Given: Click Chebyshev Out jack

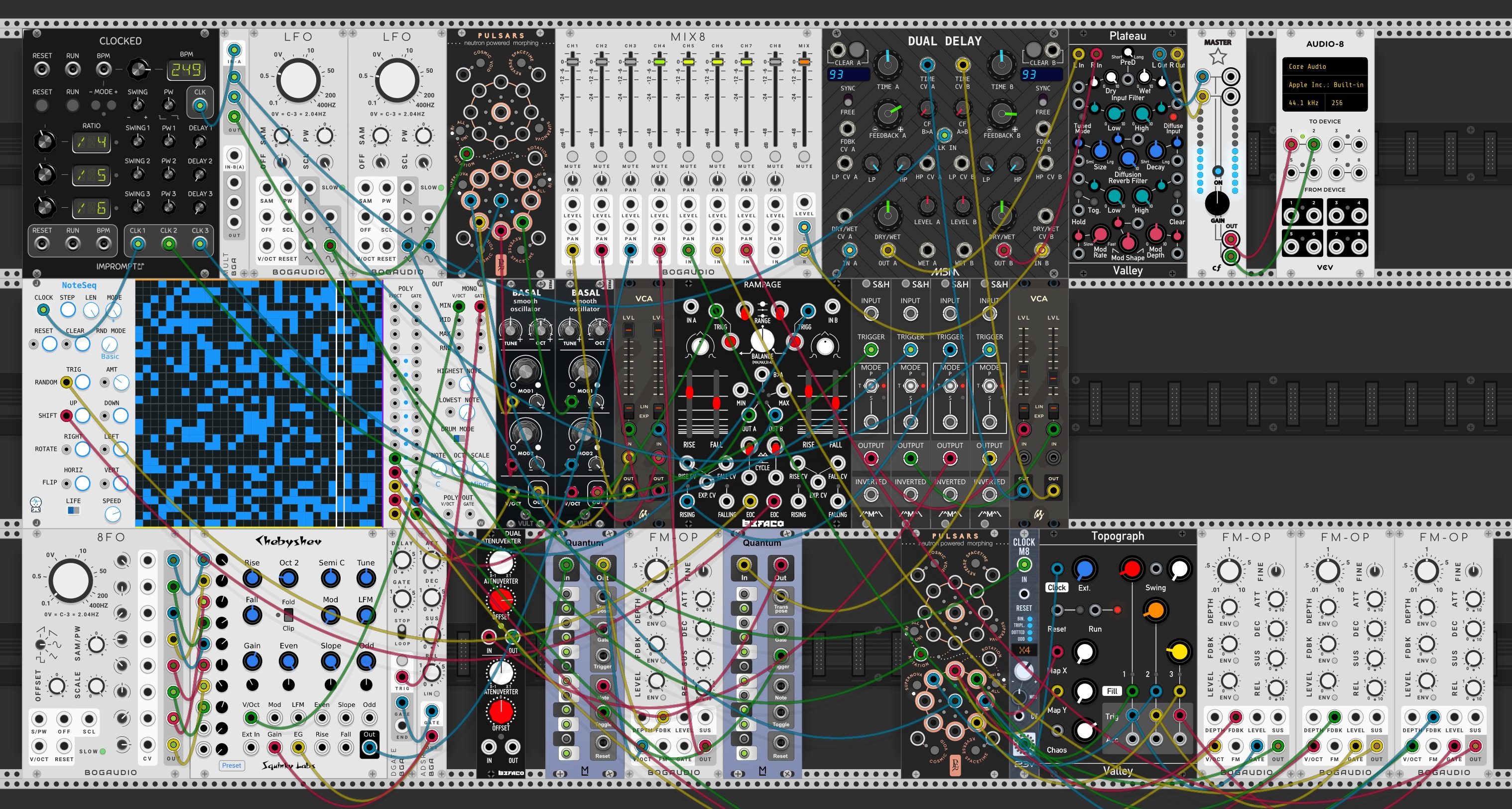Looking at the screenshot, I should 369,747.
